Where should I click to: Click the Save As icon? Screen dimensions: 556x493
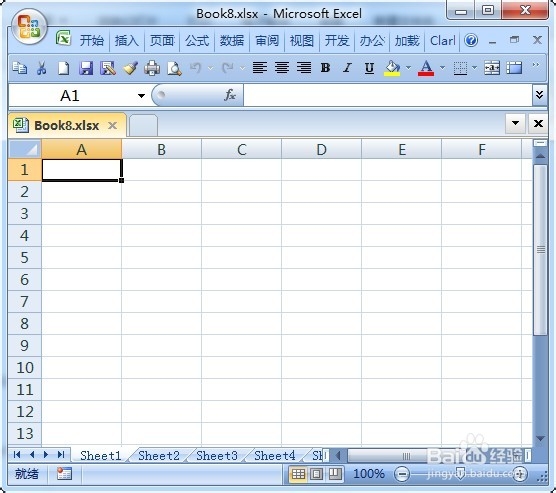pos(108,67)
